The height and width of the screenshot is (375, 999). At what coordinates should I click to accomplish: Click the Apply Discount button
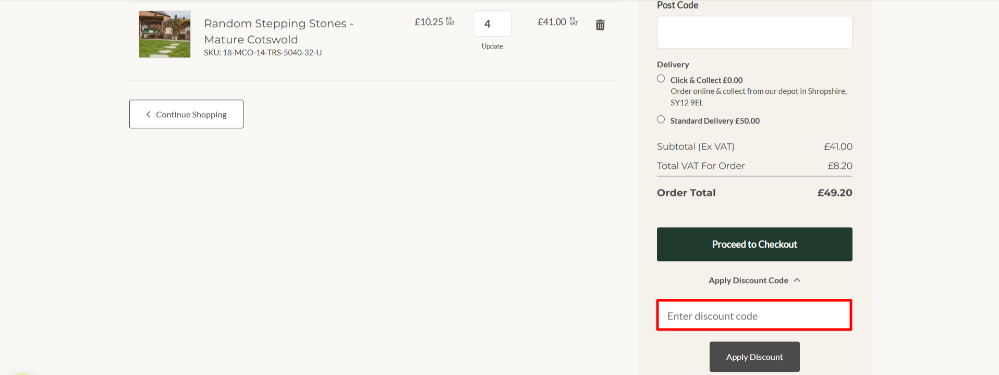754,357
